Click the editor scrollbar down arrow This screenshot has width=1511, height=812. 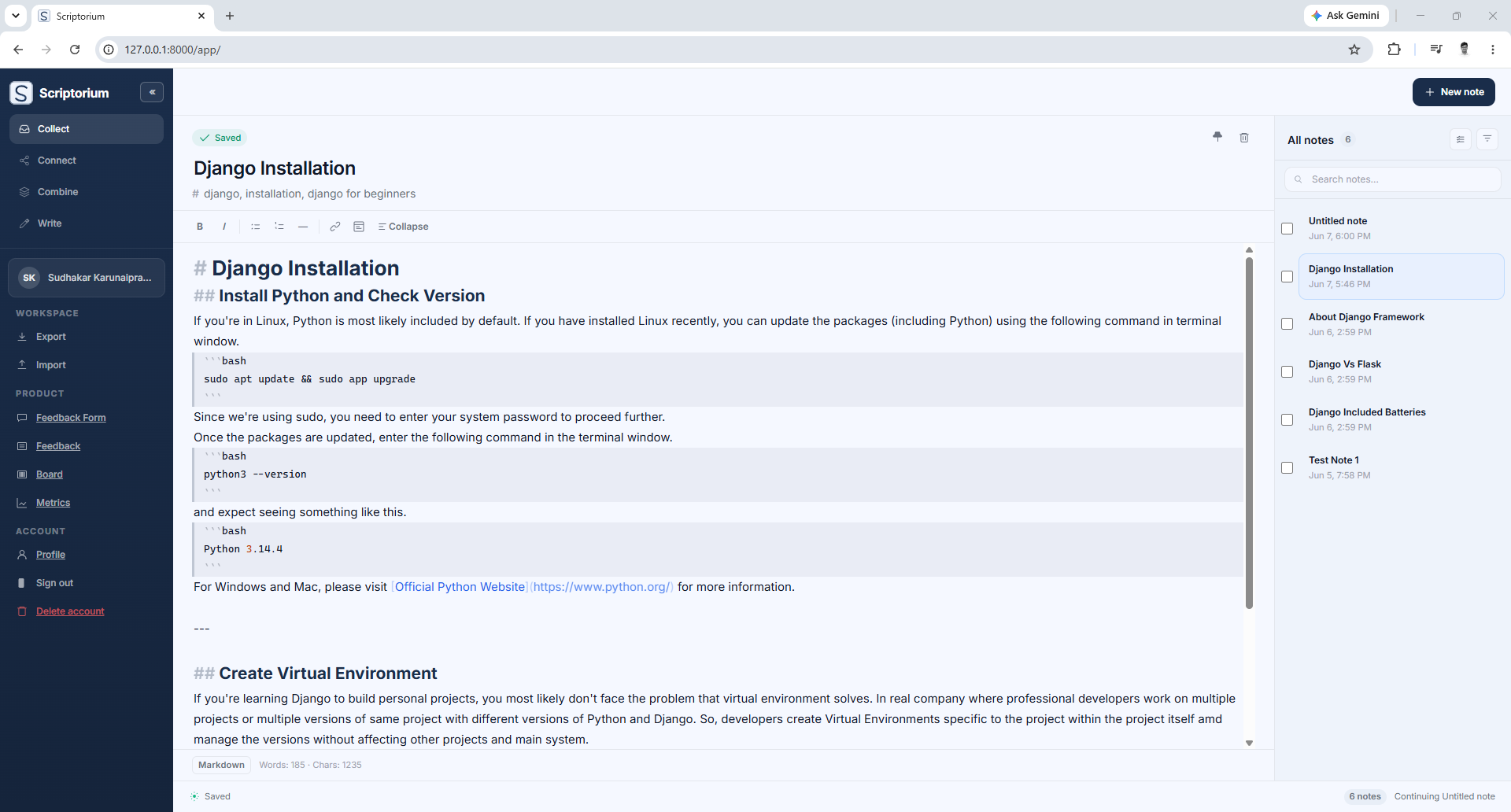1249,743
